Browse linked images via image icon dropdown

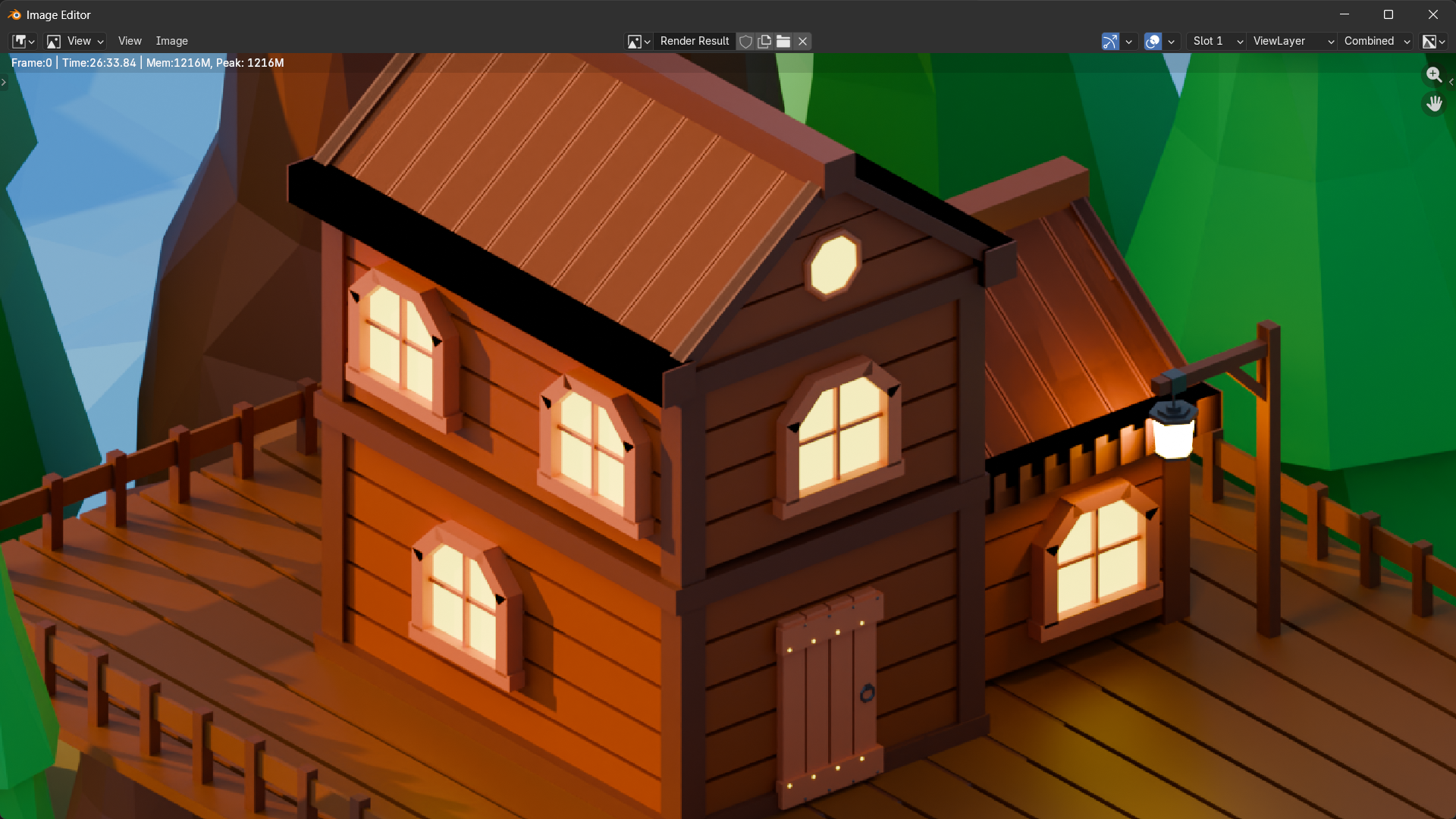click(639, 41)
